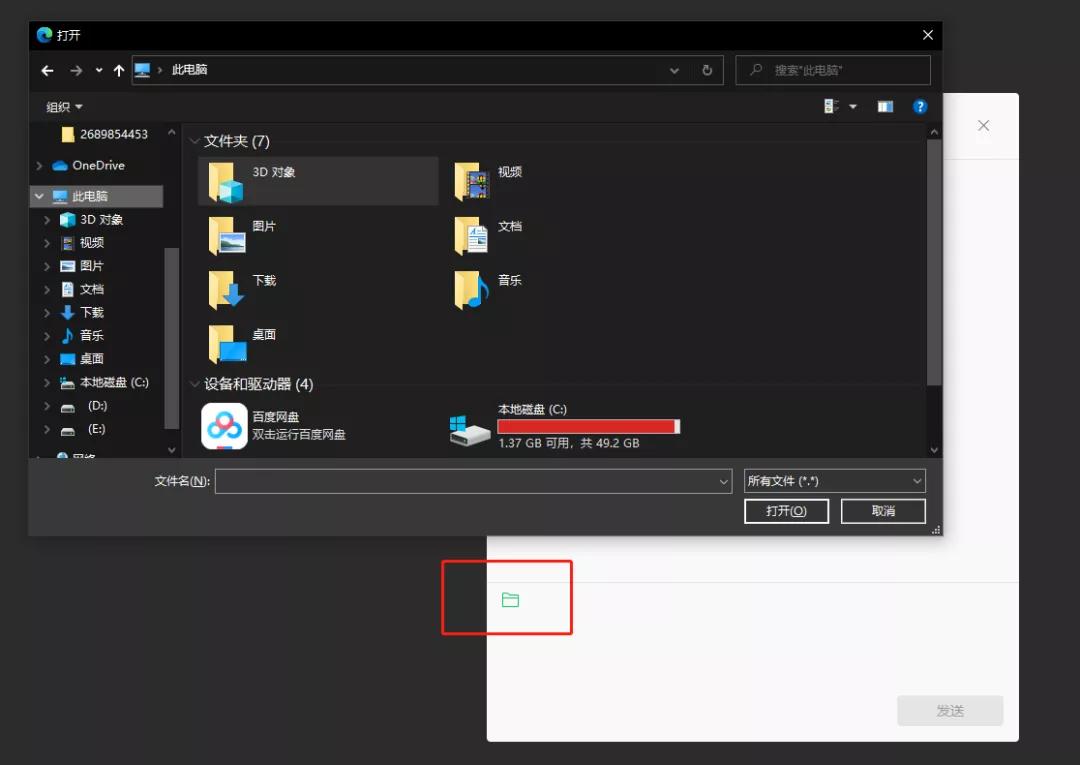Select 下载 in the sidebar tree

(x=82, y=313)
